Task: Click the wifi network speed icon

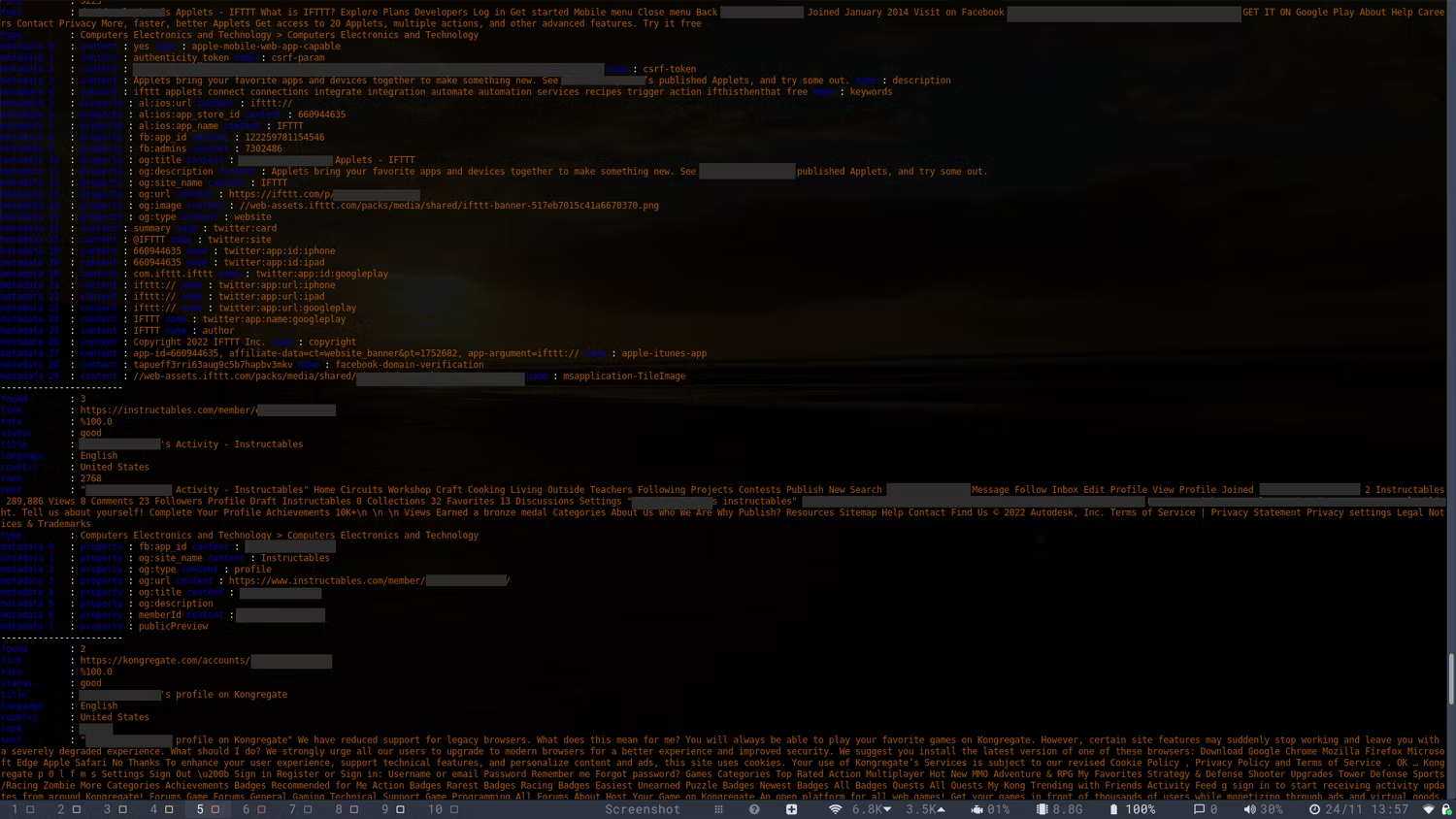Action: (836, 809)
